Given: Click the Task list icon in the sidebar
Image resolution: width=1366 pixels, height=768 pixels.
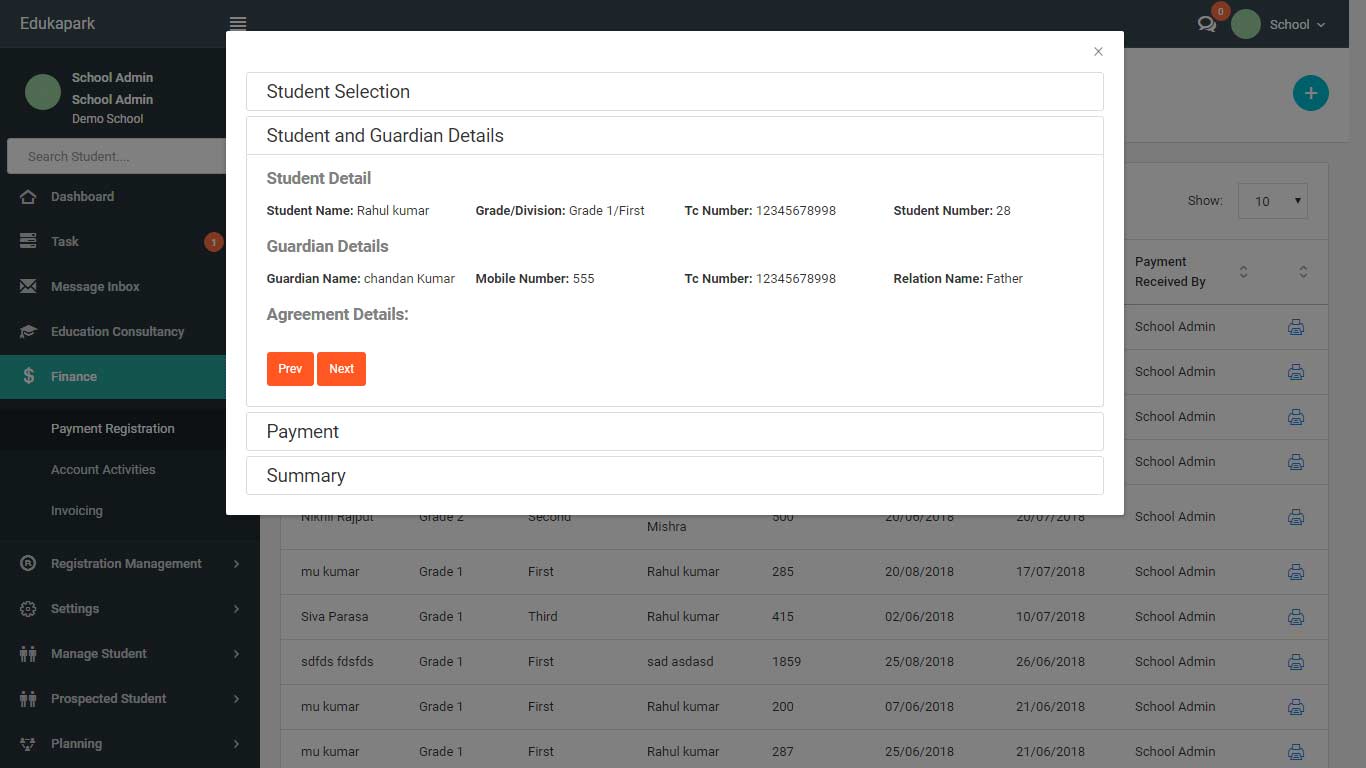Looking at the screenshot, I should pos(28,241).
